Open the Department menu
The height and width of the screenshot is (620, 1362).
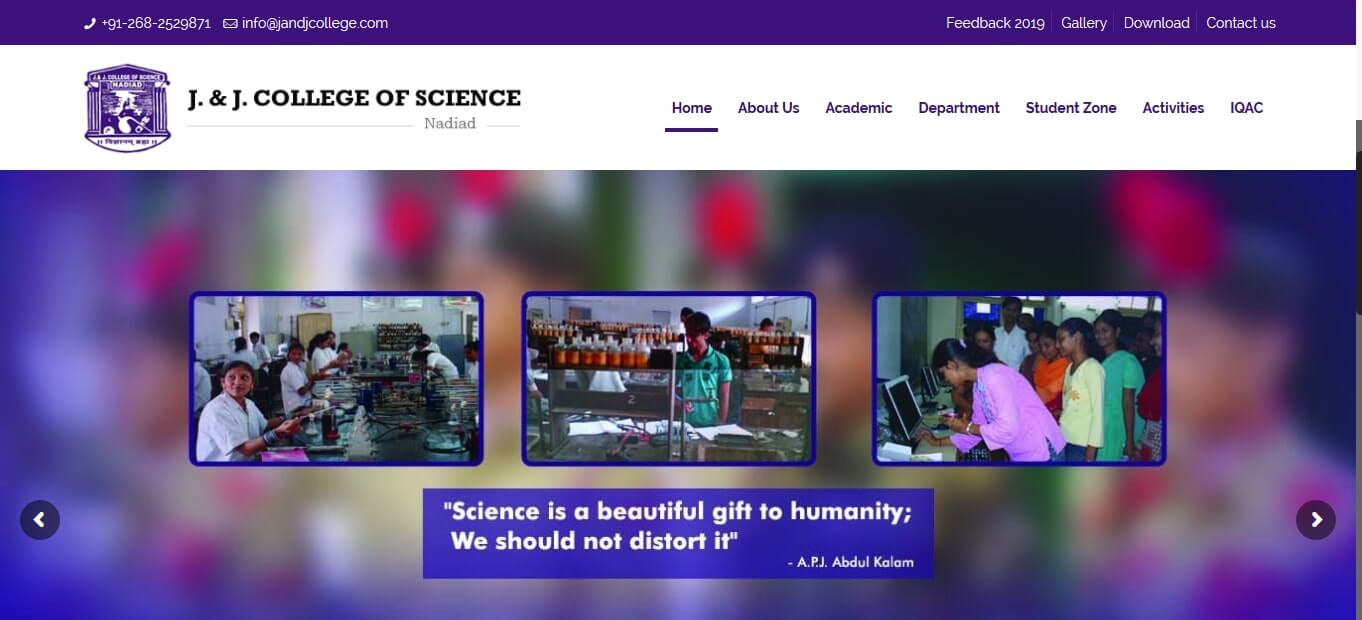pos(959,108)
